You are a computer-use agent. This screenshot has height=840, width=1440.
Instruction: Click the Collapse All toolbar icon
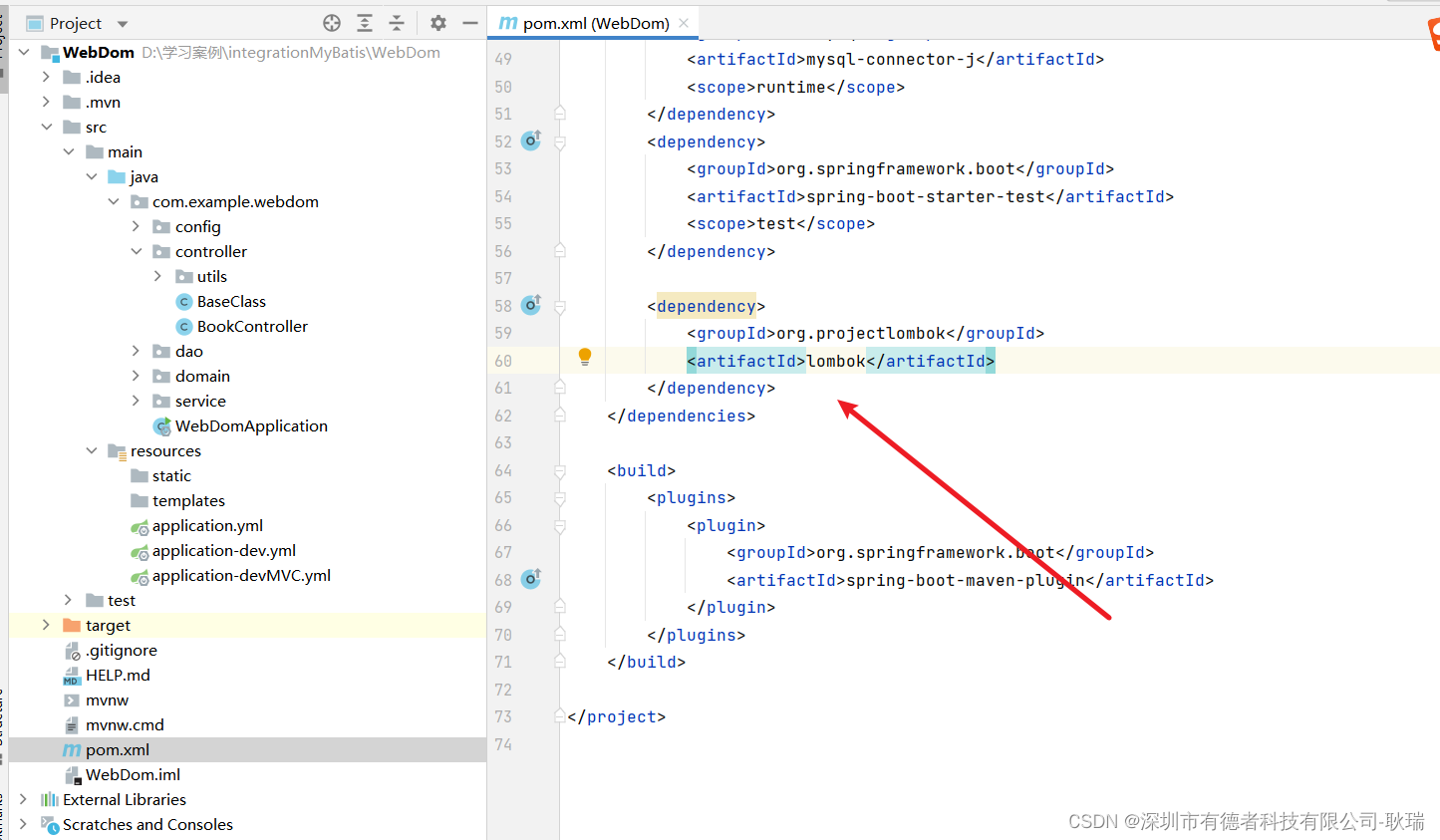tap(397, 23)
